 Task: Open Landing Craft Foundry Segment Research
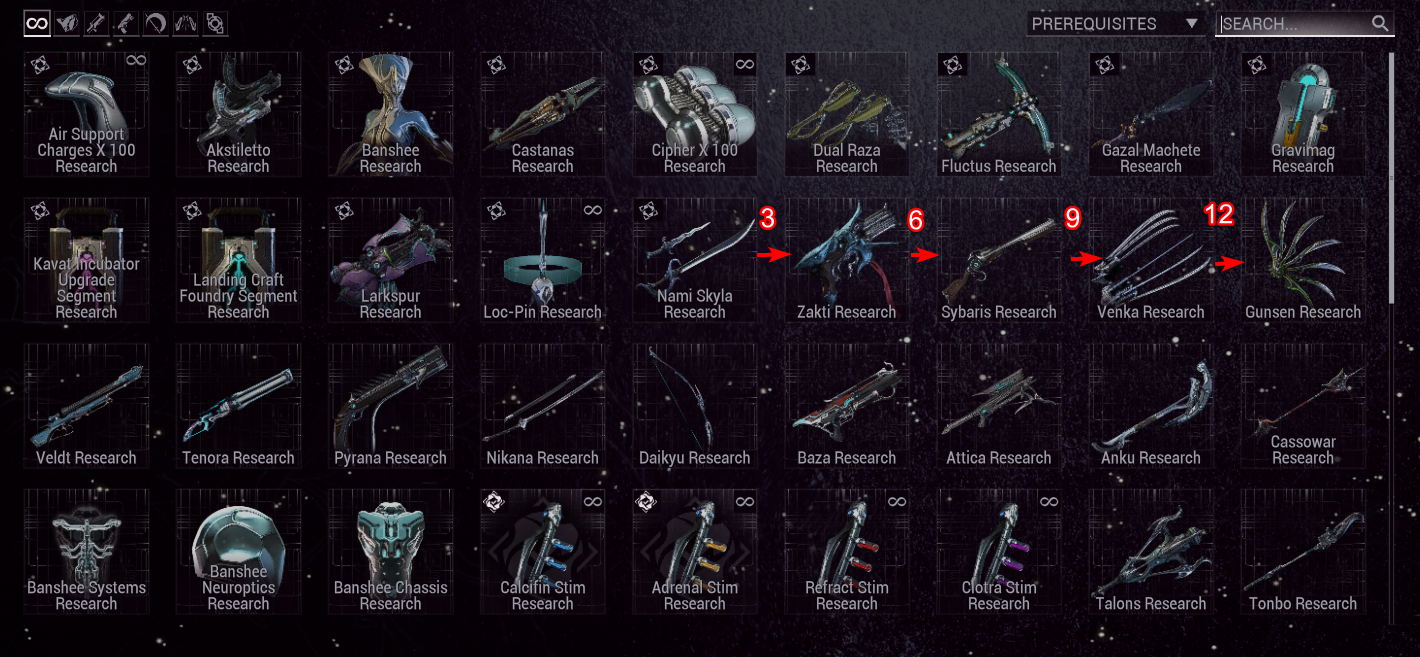(x=238, y=260)
